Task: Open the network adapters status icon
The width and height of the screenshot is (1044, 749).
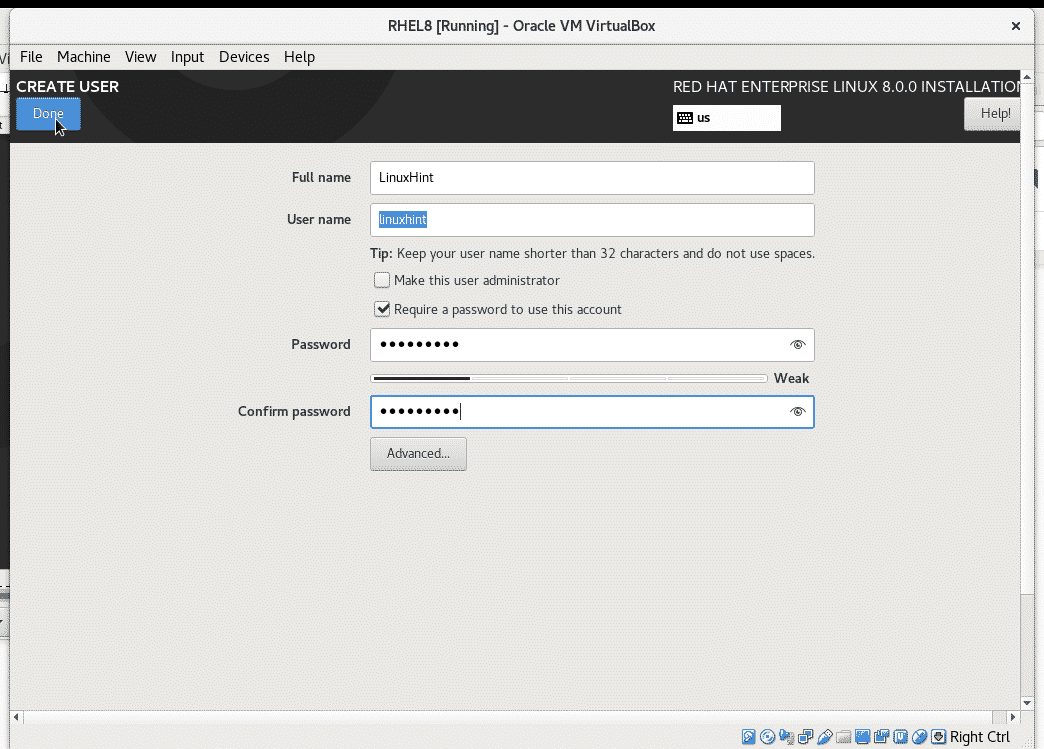Action: point(806,736)
